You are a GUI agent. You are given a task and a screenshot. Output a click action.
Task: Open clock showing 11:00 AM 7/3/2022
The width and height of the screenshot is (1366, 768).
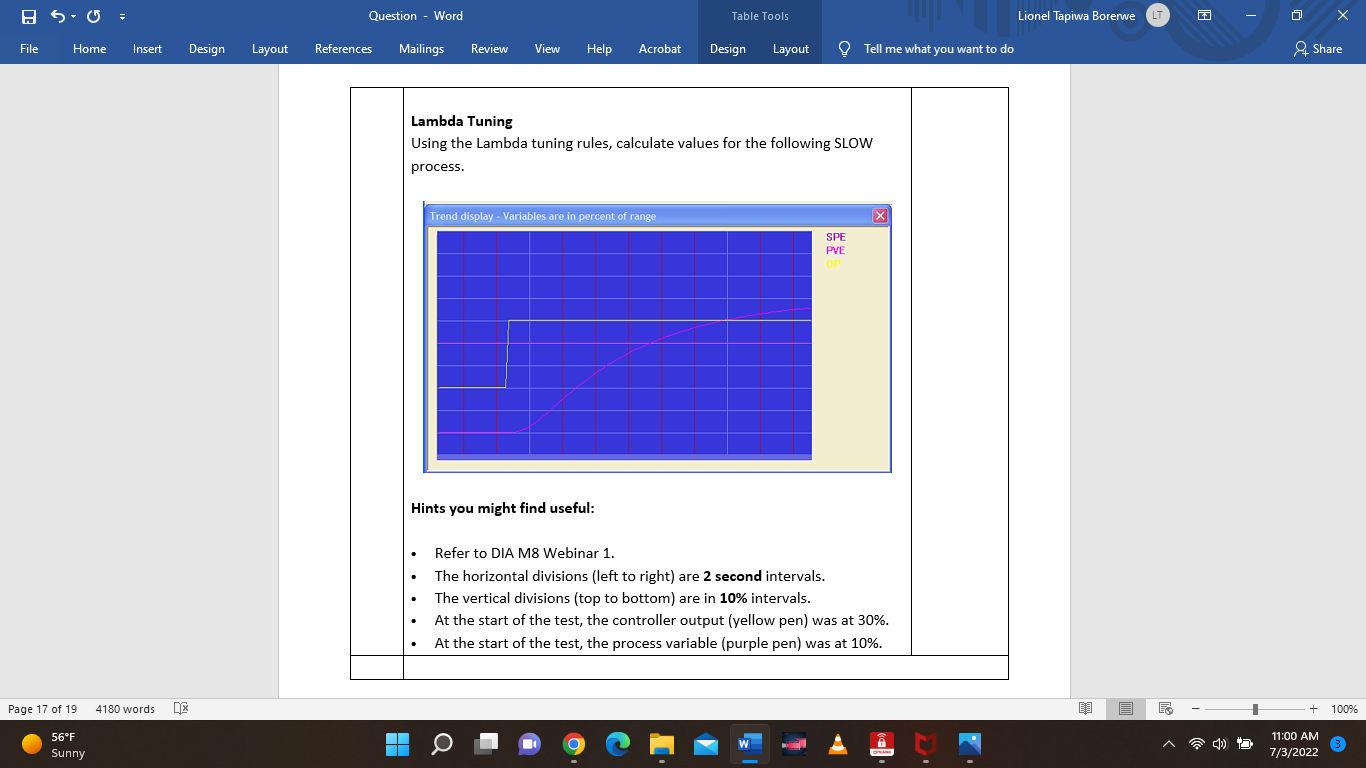(1294, 744)
